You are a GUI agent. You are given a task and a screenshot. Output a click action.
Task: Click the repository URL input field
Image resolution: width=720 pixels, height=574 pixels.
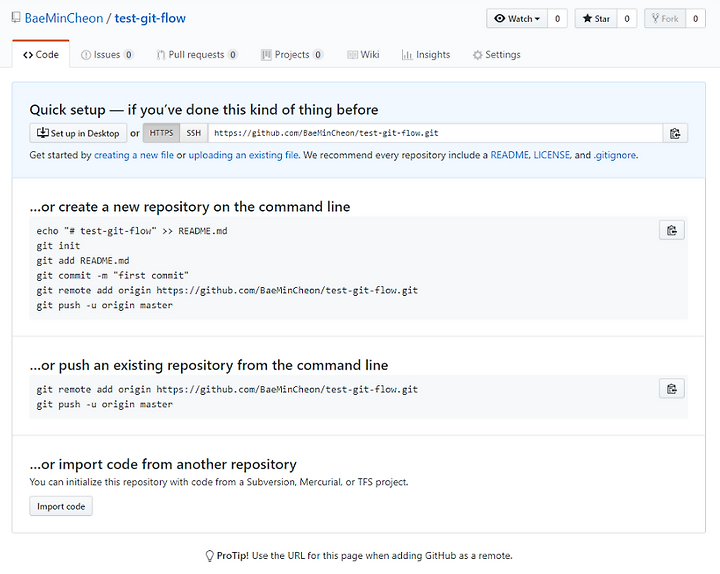tap(435, 133)
